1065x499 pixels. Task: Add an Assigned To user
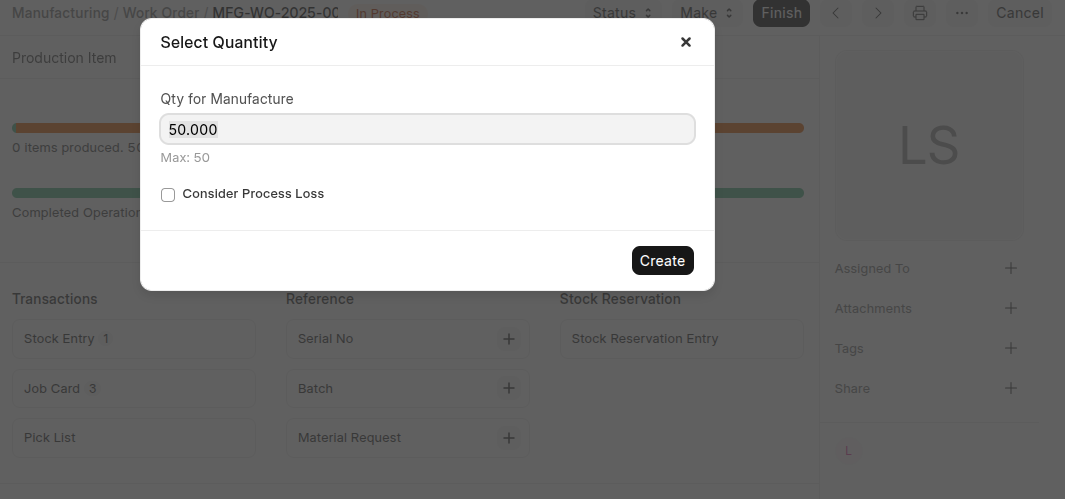pyautogui.click(x=1010, y=268)
